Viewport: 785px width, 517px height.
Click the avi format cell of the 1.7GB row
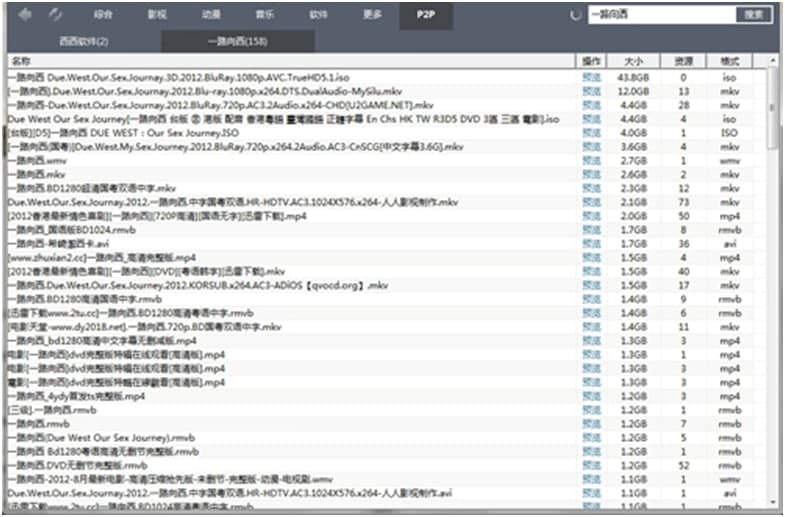[x=729, y=244]
